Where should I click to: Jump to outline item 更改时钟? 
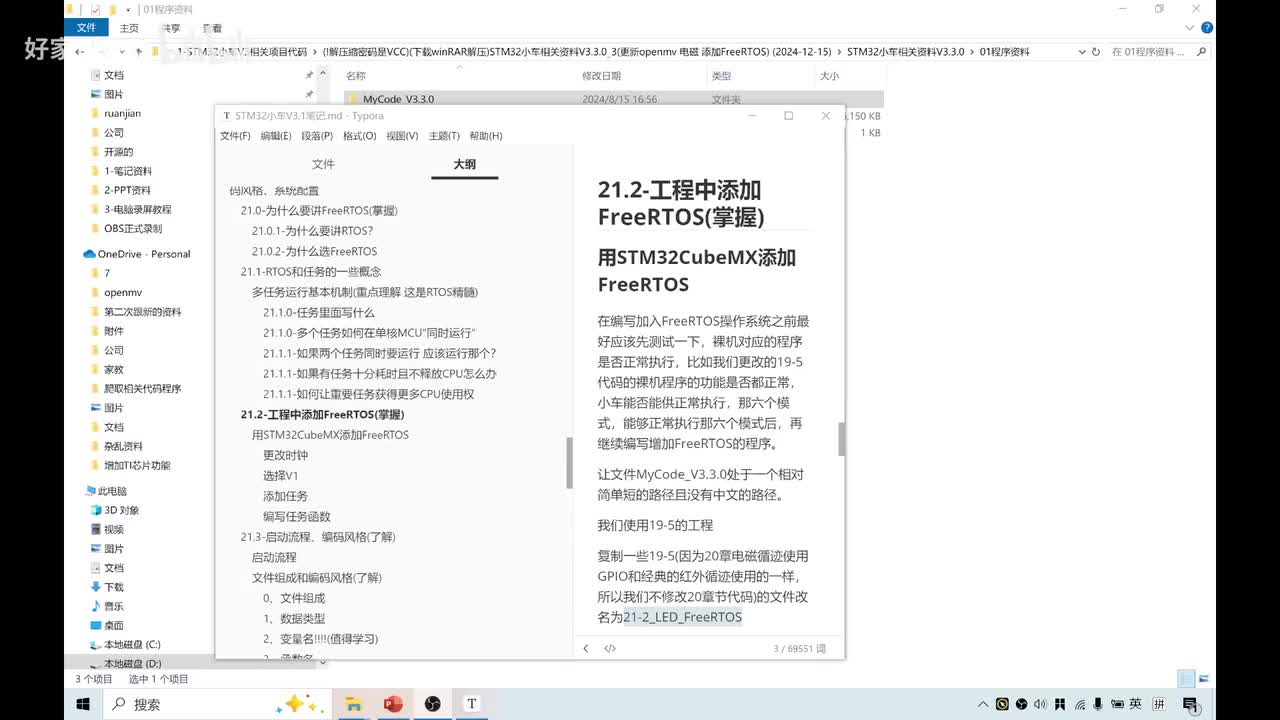(285, 455)
